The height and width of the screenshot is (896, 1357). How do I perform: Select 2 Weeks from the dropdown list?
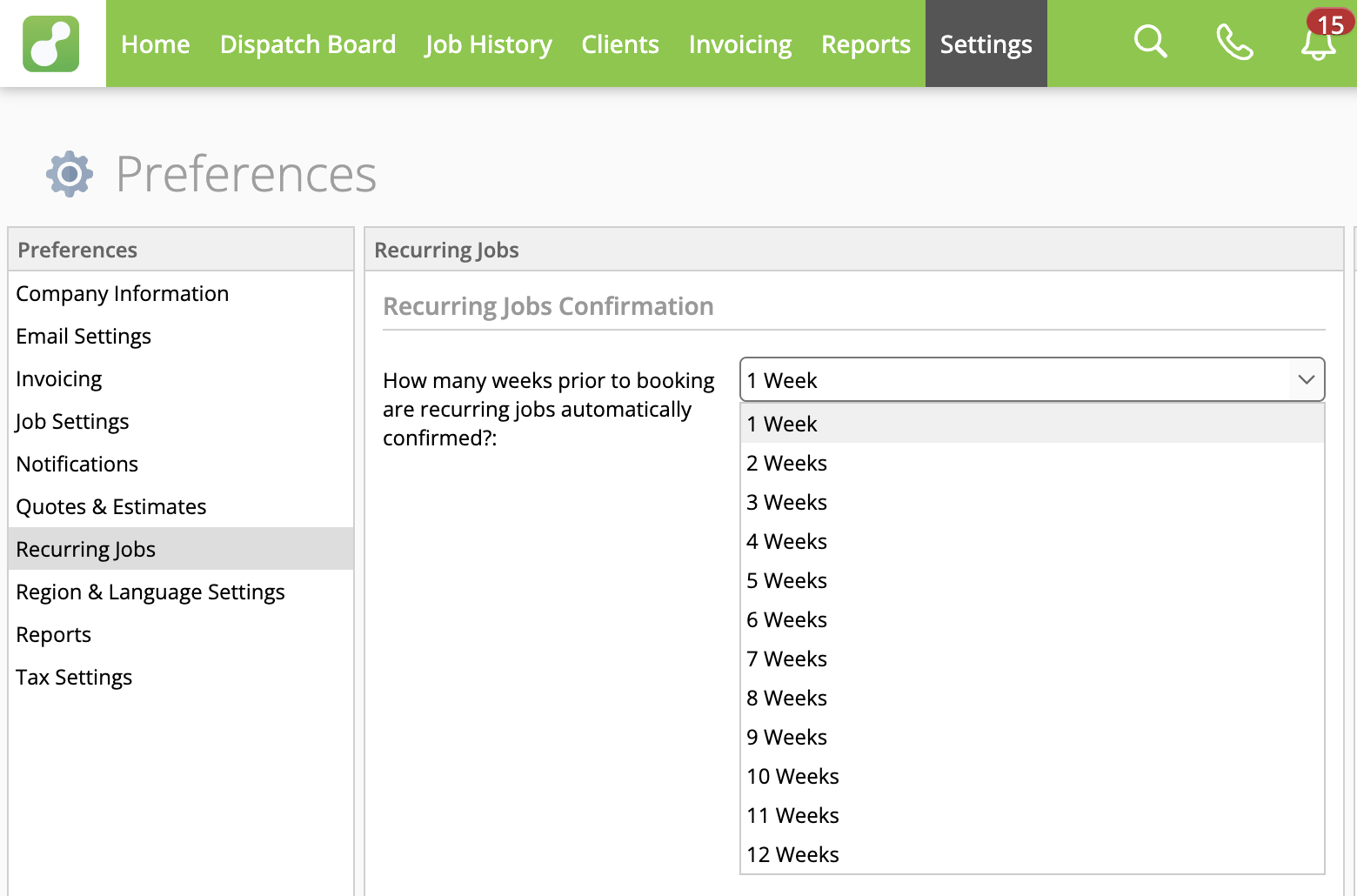(786, 463)
